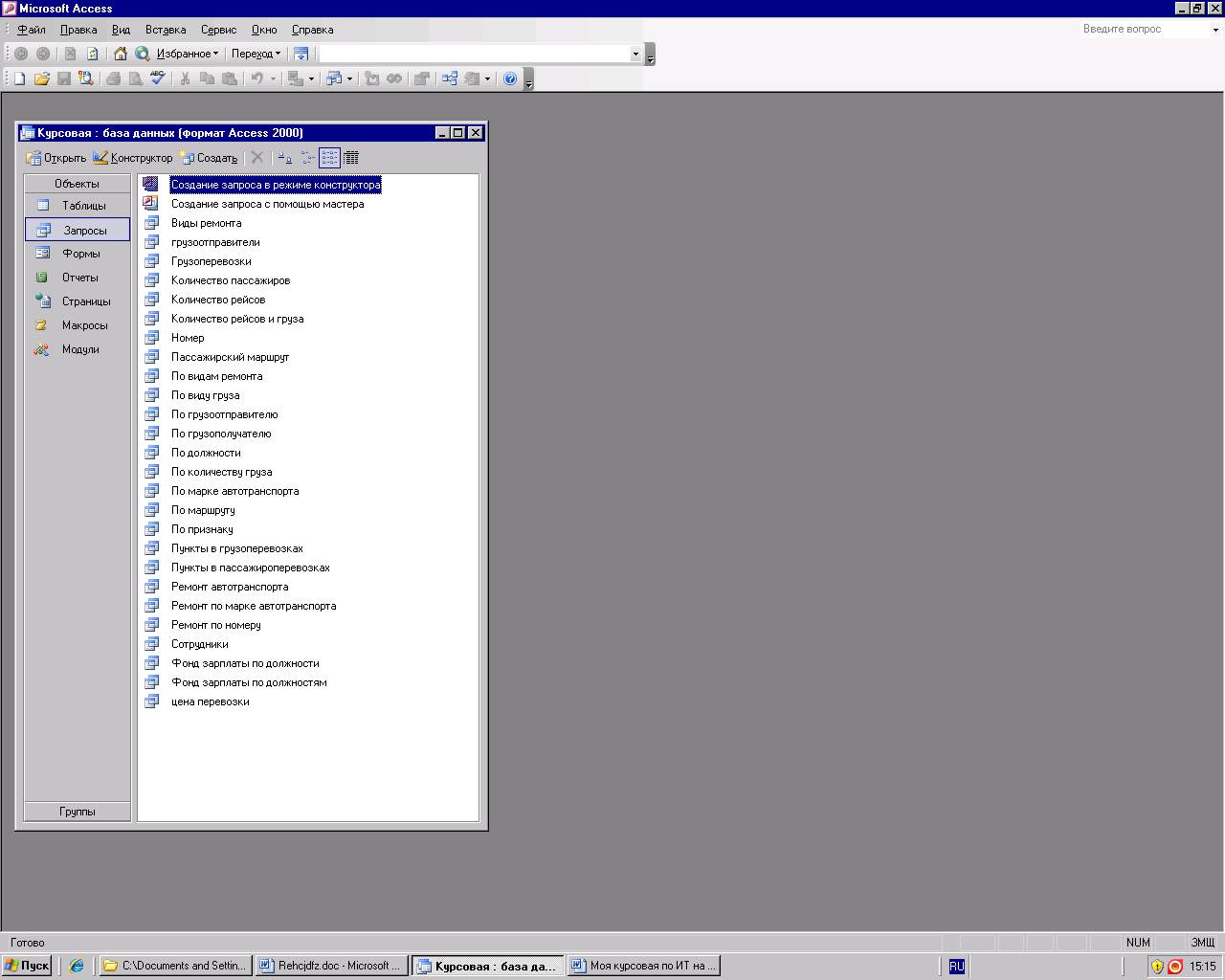Select the 'цена перевозки' query

211,702
